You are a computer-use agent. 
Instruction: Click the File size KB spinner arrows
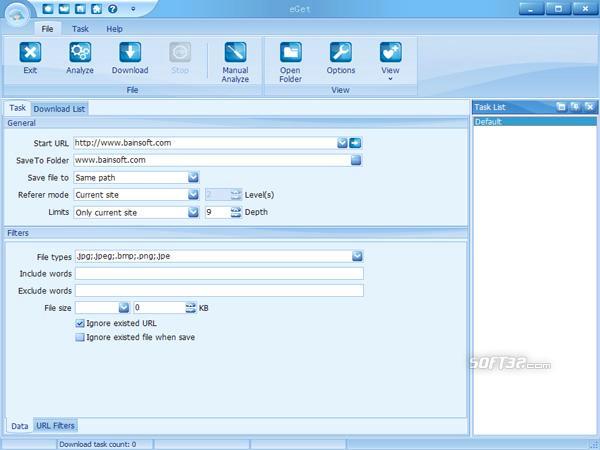coord(191,308)
